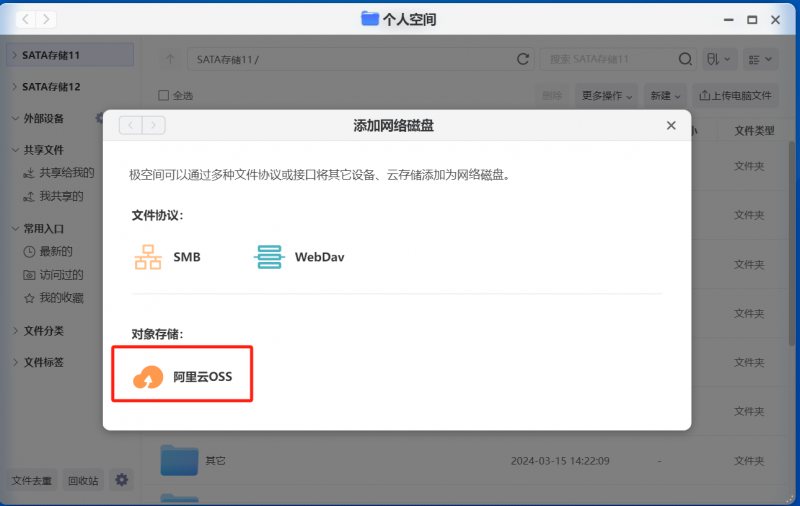The height and width of the screenshot is (506, 800).
Task: Expand the 文件标签 section
Action: pos(15,362)
